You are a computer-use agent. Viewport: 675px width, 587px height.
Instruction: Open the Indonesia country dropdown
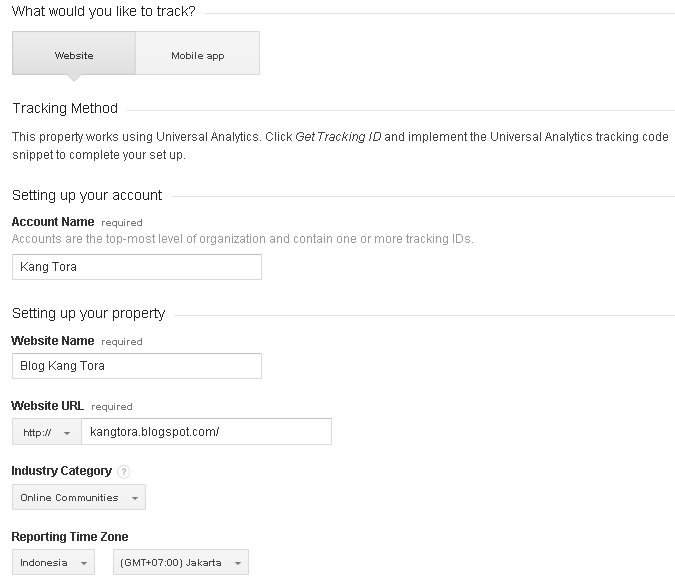coord(53,562)
